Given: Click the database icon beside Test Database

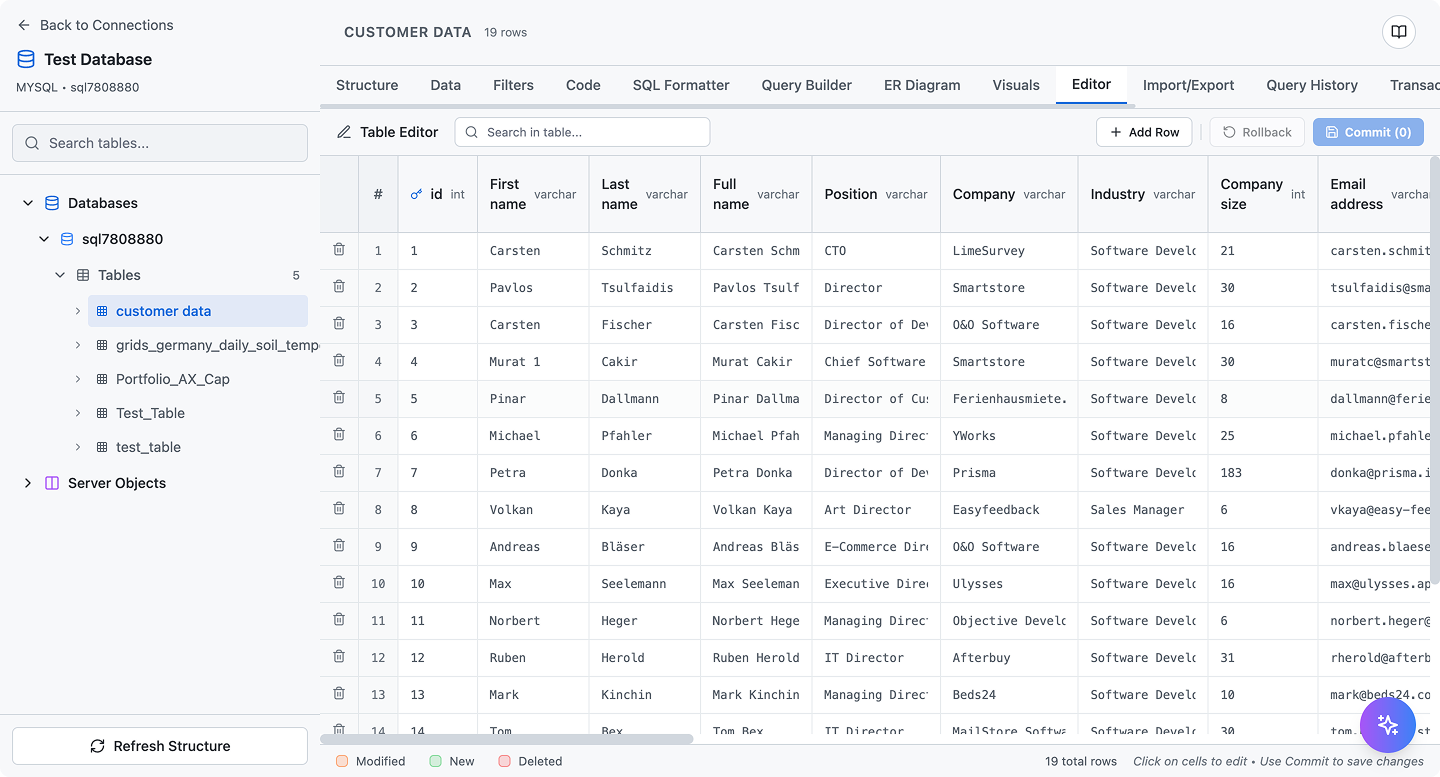Looking at the screenshot, I should point(25,59).
